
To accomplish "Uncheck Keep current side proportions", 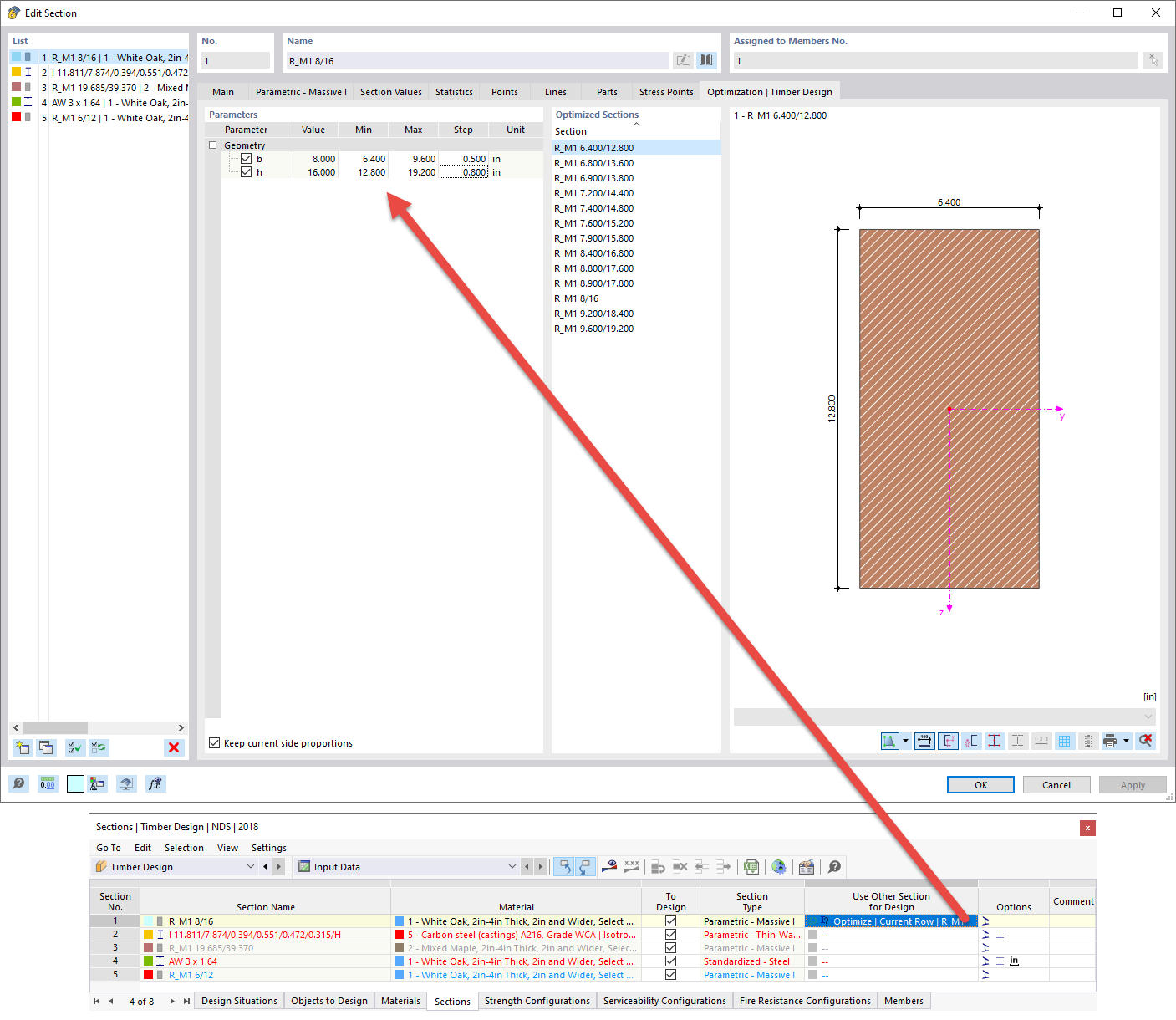I will tap(215, 743).
